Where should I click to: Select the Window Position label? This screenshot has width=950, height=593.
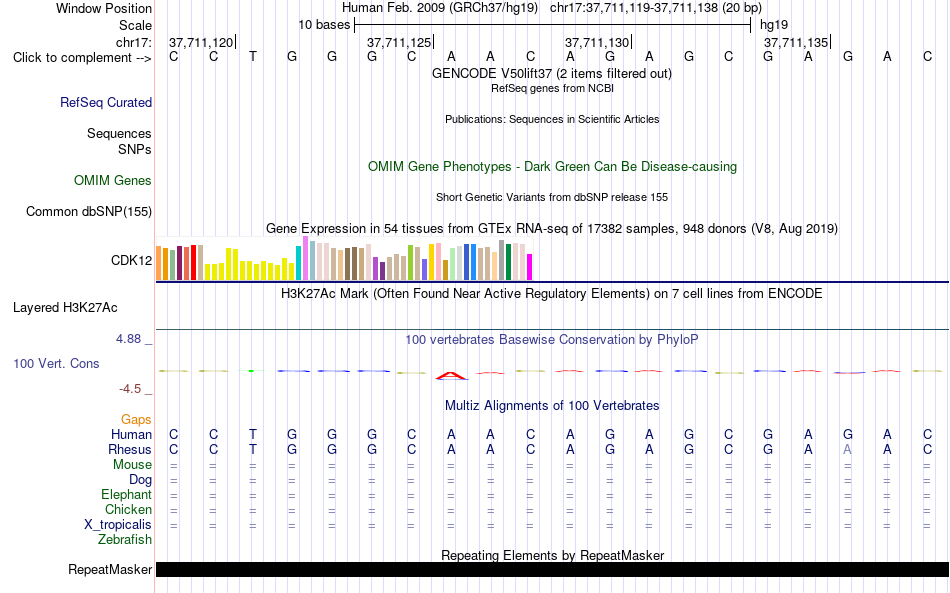[x=104, y=8]
